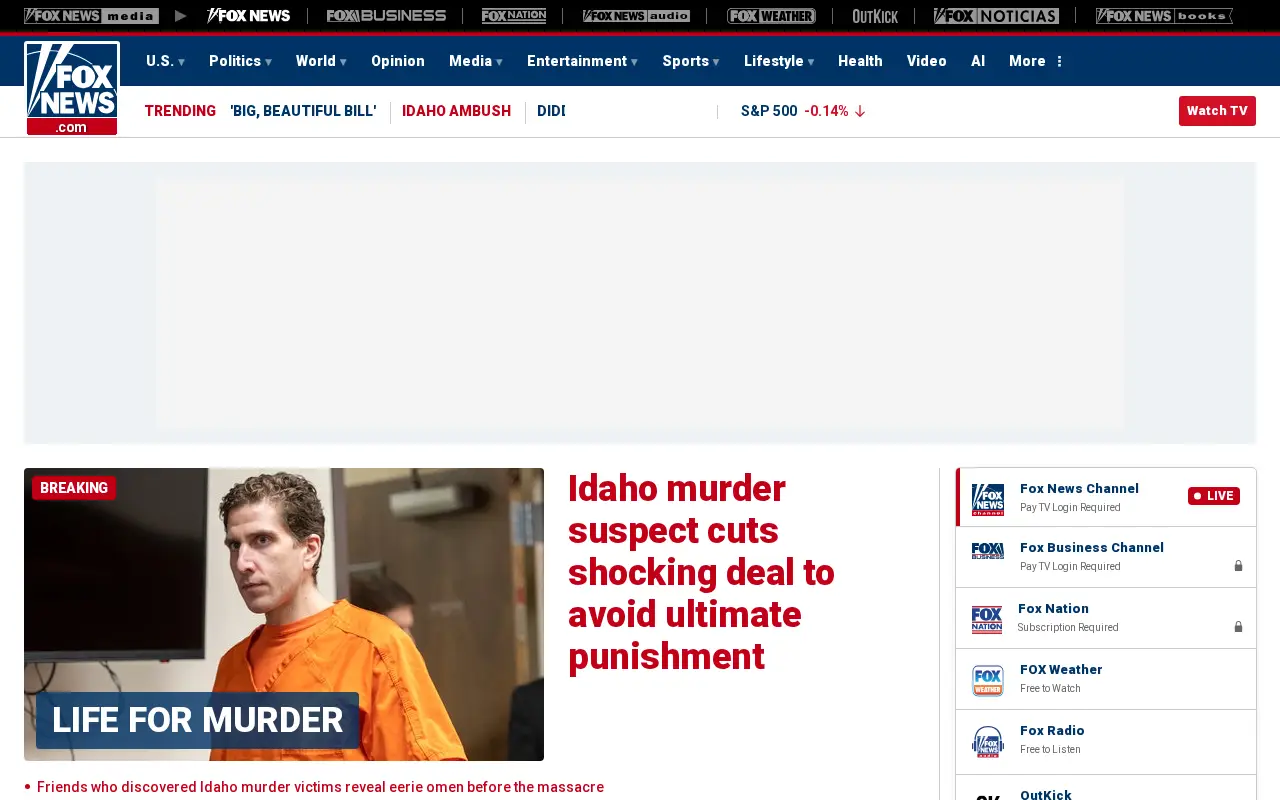Click the Watch TV button
Image resolution: width=1280 pixels, height=800 pixels.
[1217, 111]
